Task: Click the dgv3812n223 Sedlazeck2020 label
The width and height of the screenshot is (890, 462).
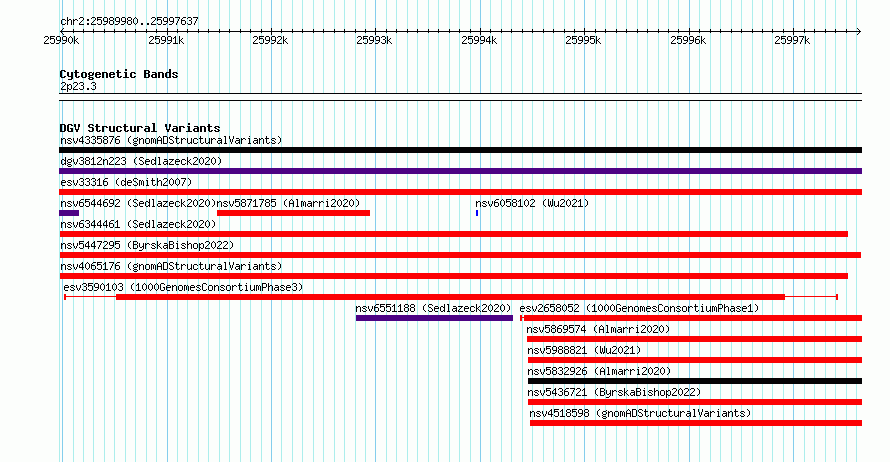Action: 141,161
